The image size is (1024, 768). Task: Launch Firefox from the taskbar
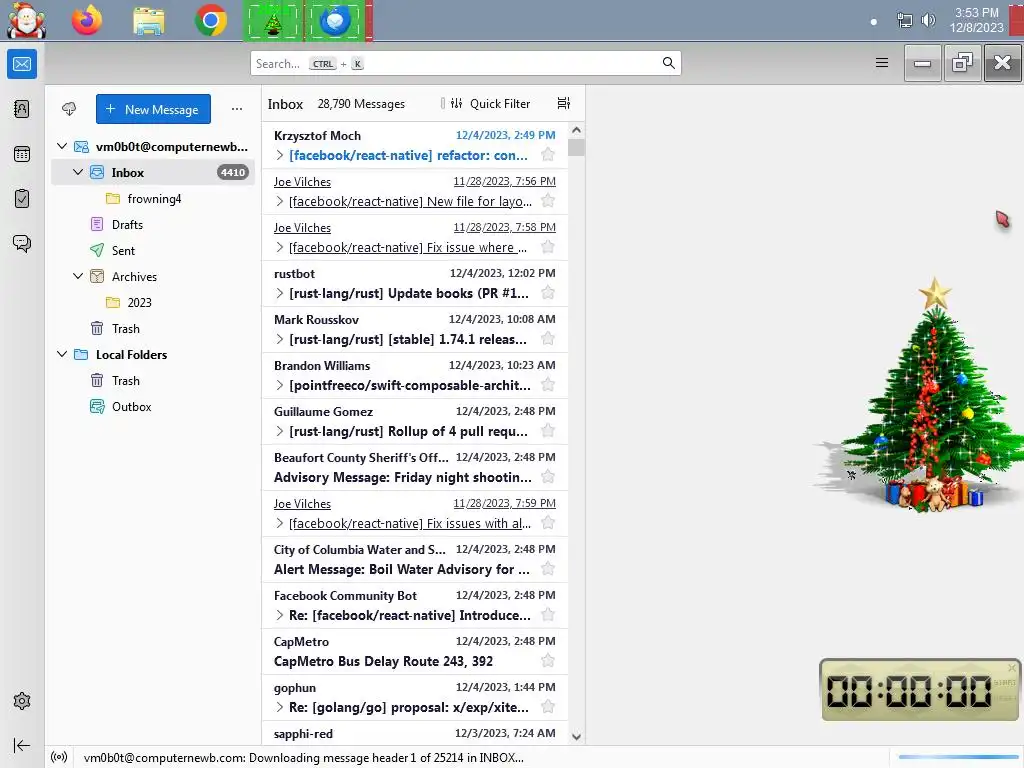(x=87, y=21)
